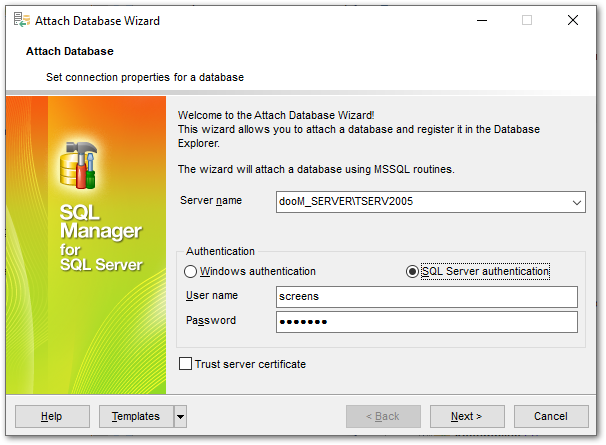Click the Templates button
Image resolution: width=606 pixels, height=445 pixels.
pos(136,416)
